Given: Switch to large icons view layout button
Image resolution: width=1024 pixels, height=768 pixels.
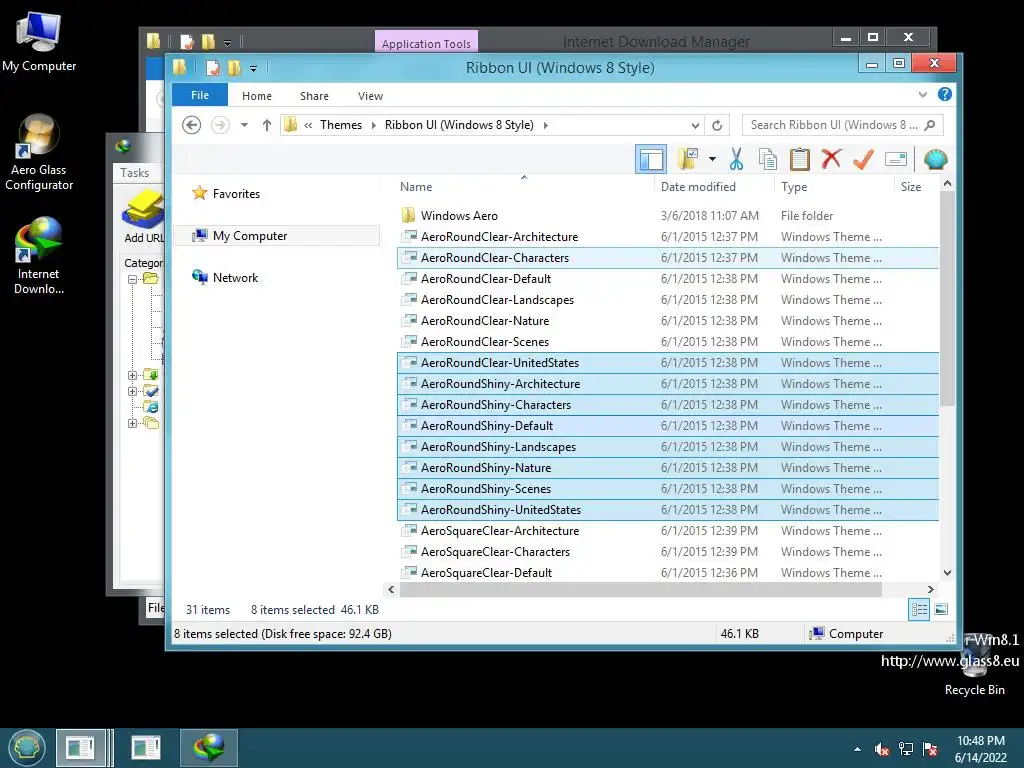Looking at the screenshot, I should click(x=940, y=609).
